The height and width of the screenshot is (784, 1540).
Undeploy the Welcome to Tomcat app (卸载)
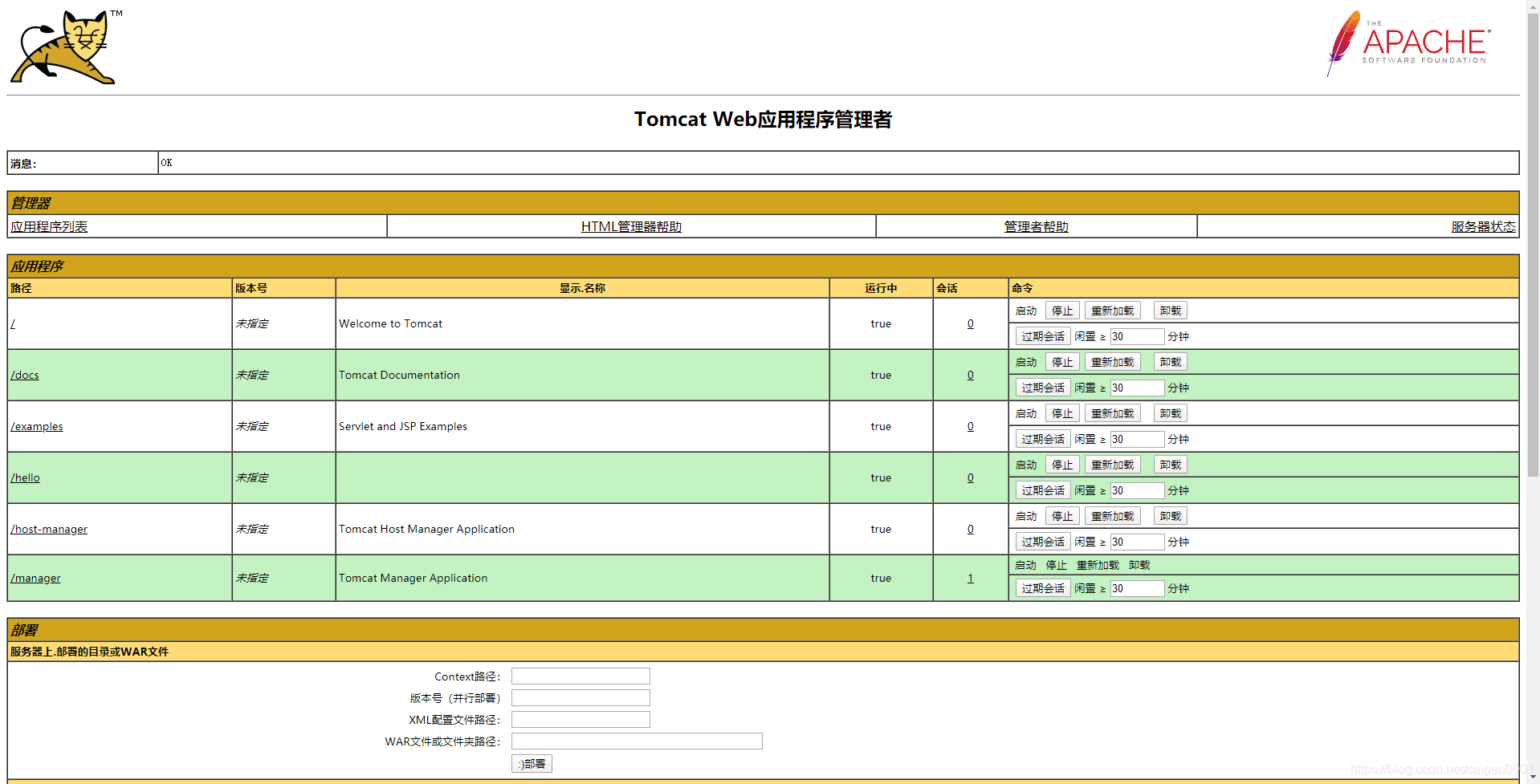tap(1170, 311)
